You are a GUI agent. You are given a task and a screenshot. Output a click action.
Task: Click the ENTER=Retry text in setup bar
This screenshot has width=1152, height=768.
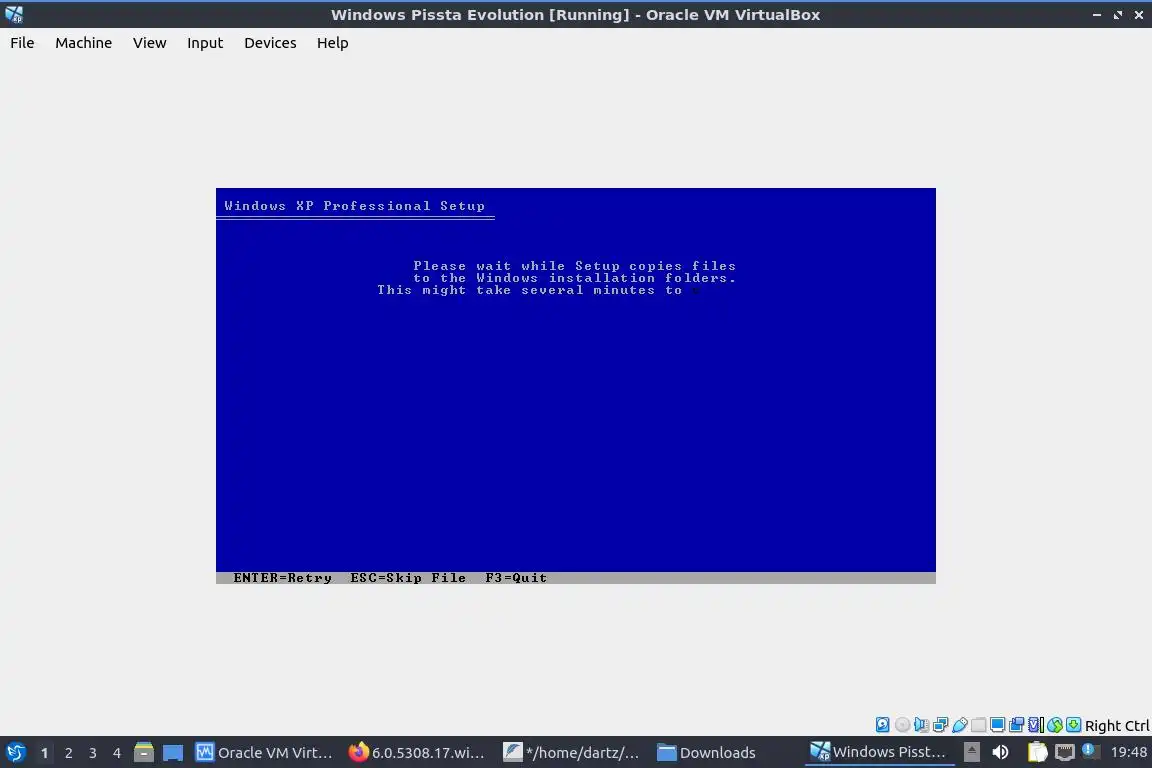(282, 578)
